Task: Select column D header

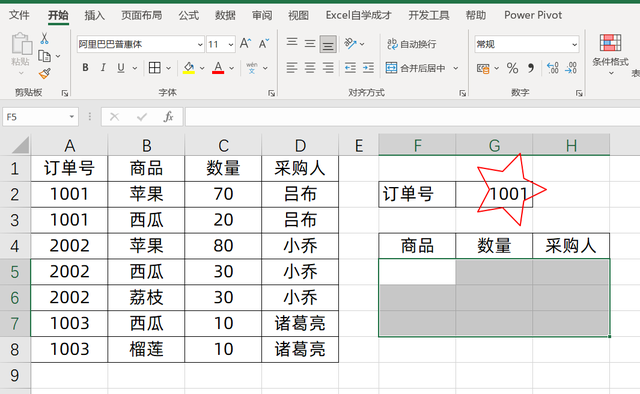Action: tap(300, 145)
